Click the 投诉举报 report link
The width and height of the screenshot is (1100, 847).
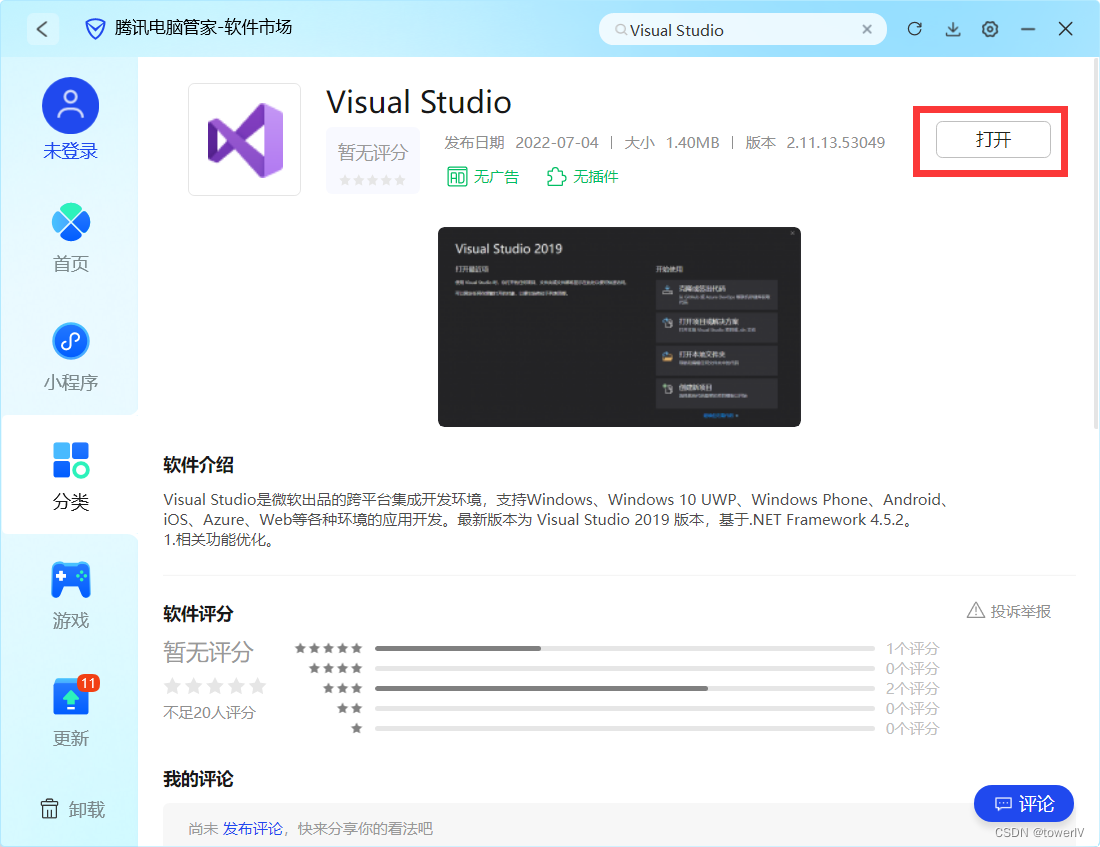click(x=1021, y=611)
